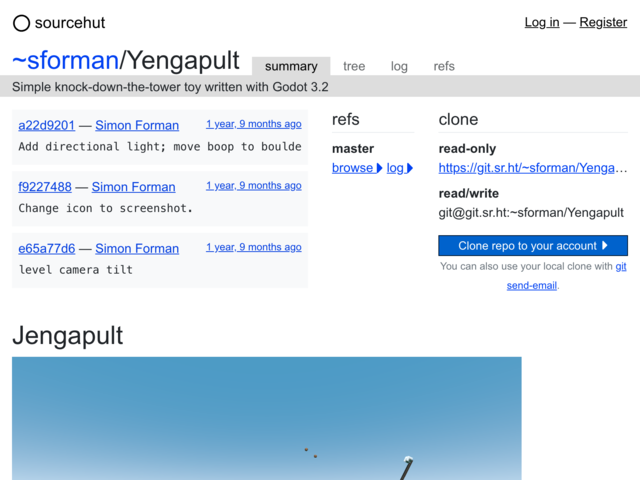Click Simon Forman on the first commit

pyautogui.click(x=137, y=125)
